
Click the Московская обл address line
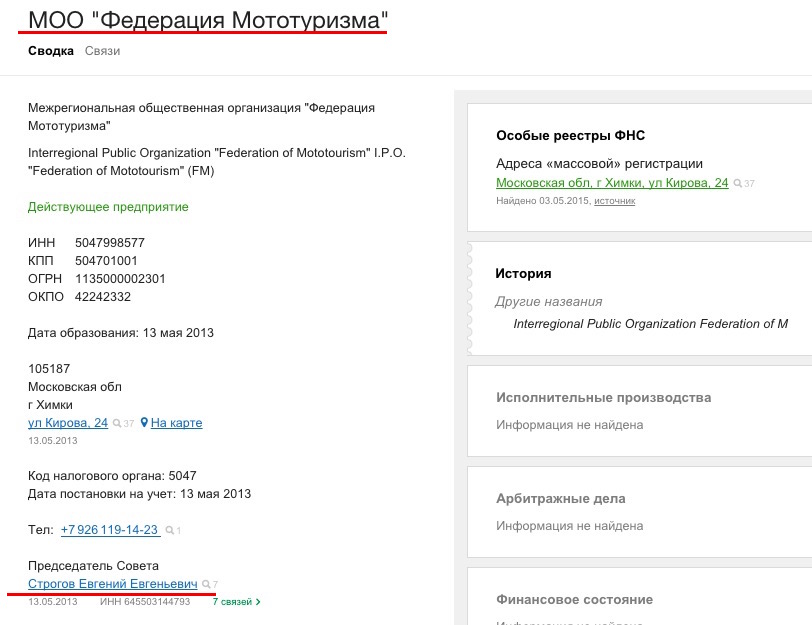[x=75, y=387]
